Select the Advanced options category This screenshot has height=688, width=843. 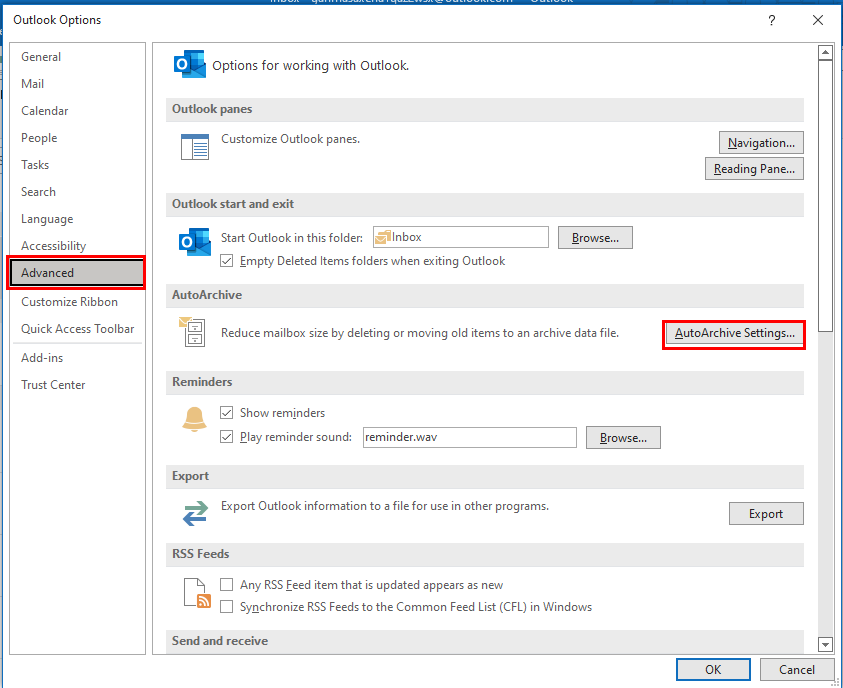point(77,273)
